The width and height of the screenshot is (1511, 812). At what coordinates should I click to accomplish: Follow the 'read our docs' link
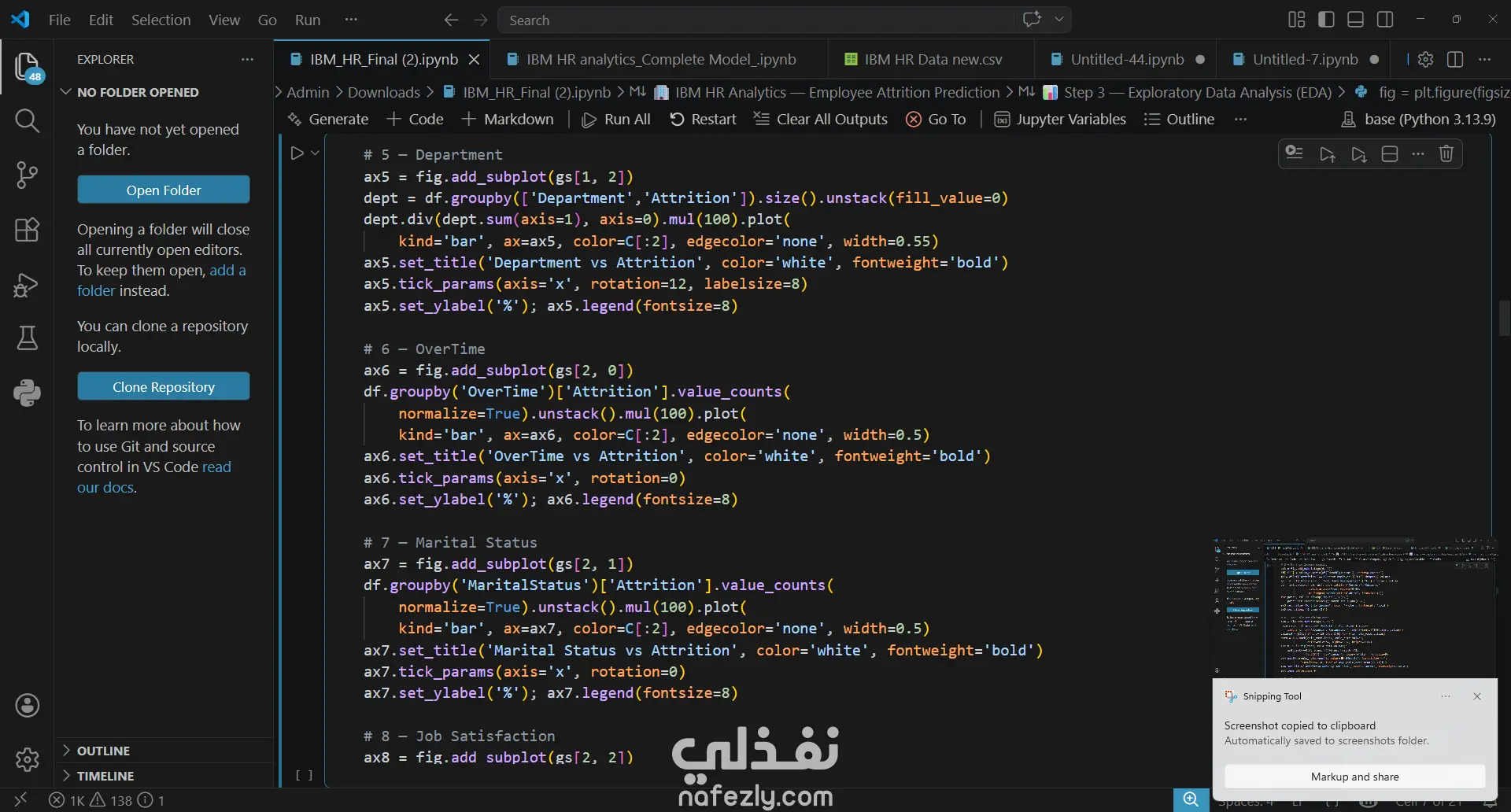[x=154, y=477]
